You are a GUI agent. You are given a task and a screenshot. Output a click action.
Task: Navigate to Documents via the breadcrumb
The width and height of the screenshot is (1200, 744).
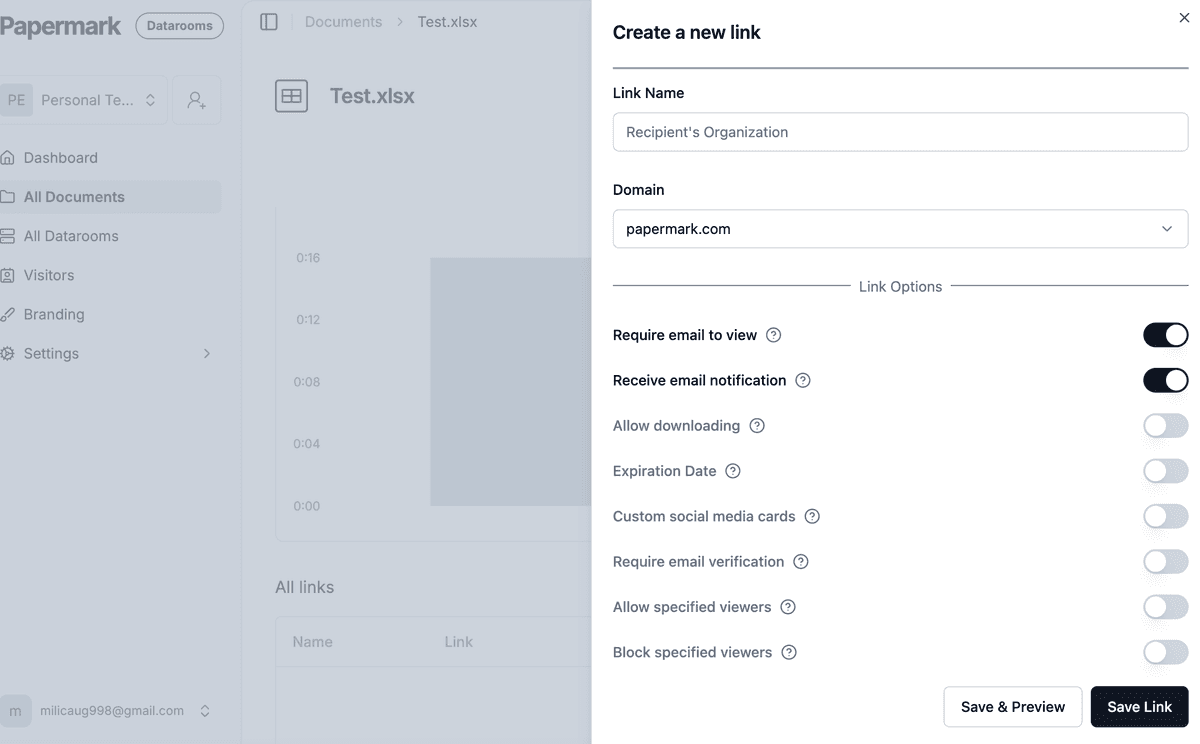(x=343, y=21)
